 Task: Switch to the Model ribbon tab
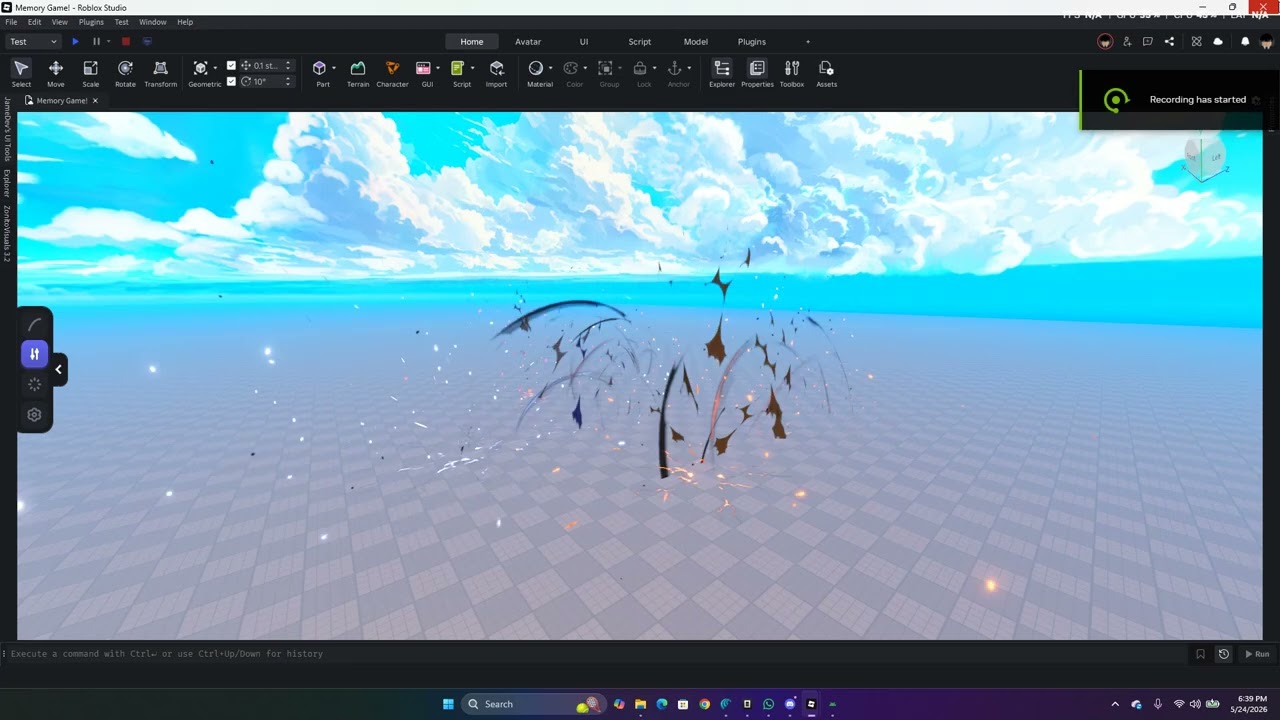(x=696, y=42)
